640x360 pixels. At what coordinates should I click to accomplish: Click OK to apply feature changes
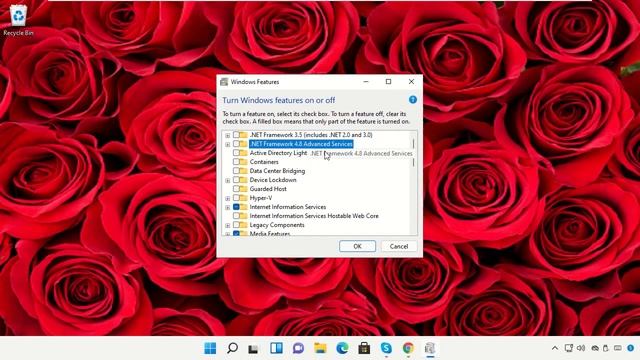(358, 246)
